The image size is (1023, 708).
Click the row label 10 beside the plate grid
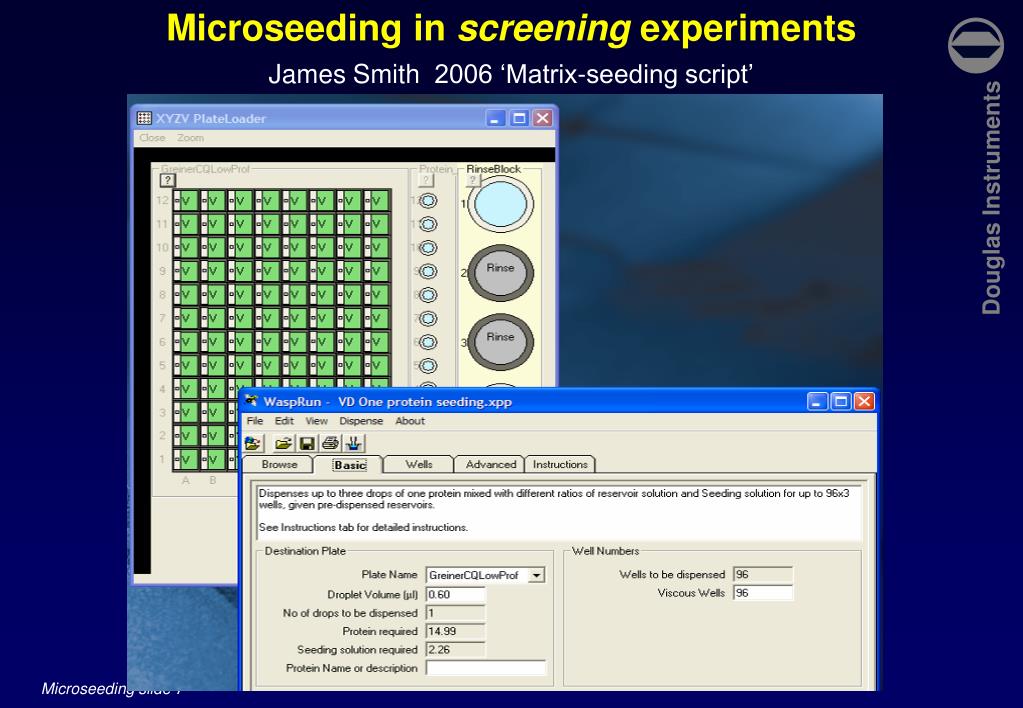pos(162,248)
